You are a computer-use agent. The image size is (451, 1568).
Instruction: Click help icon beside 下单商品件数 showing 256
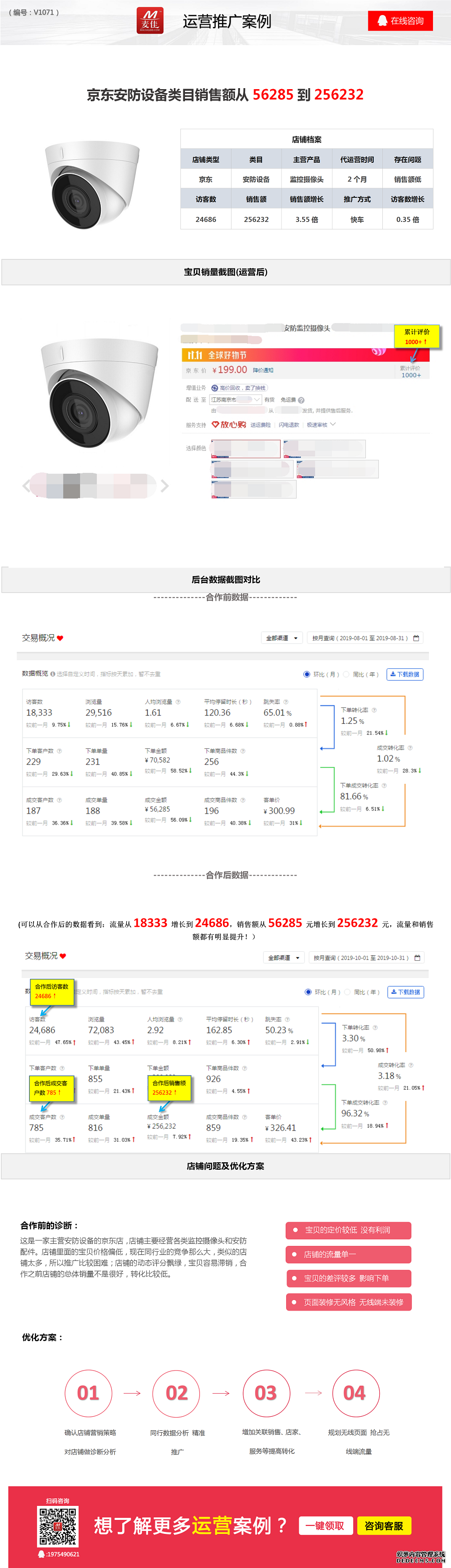click(x=243, y=750)
